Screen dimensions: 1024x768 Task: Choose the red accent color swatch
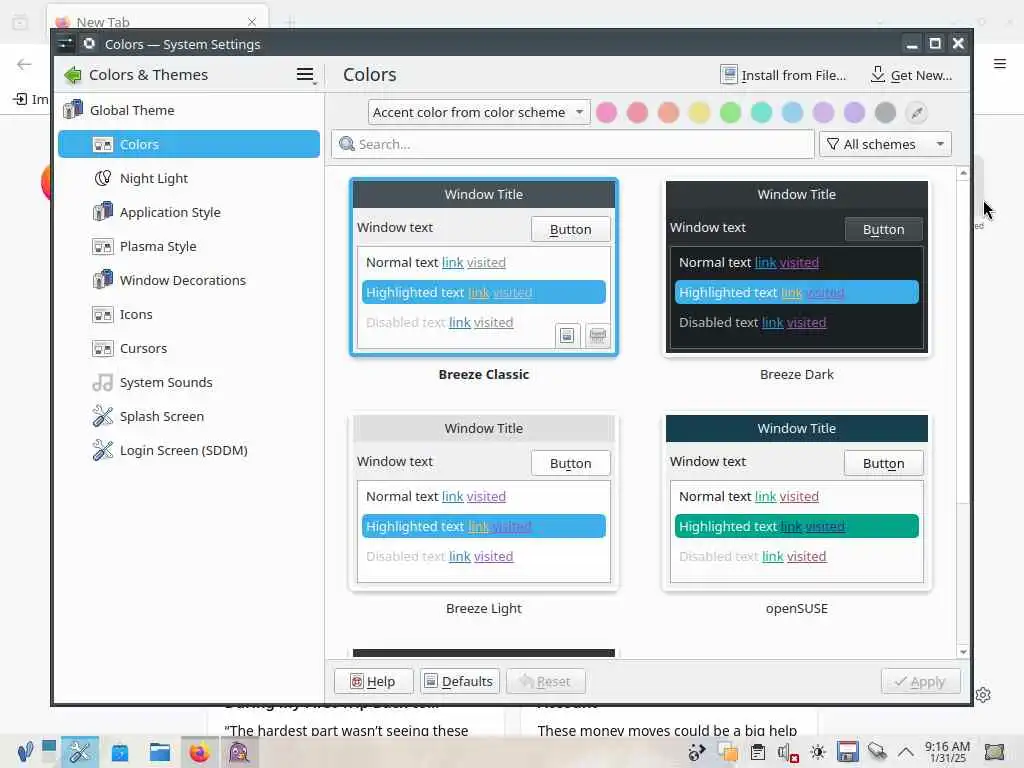pyautogui.click(x=637, y=112)
